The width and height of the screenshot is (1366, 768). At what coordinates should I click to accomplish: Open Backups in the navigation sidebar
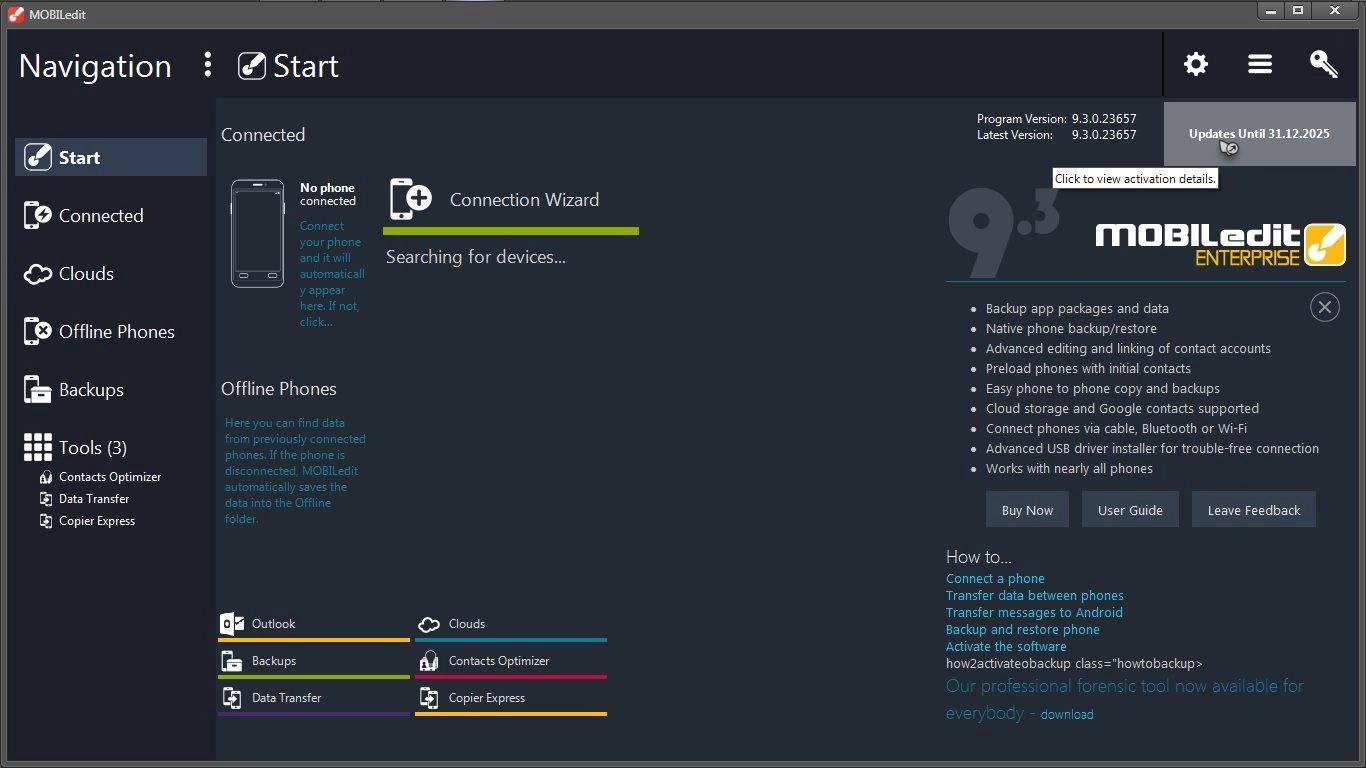point(111,389)
